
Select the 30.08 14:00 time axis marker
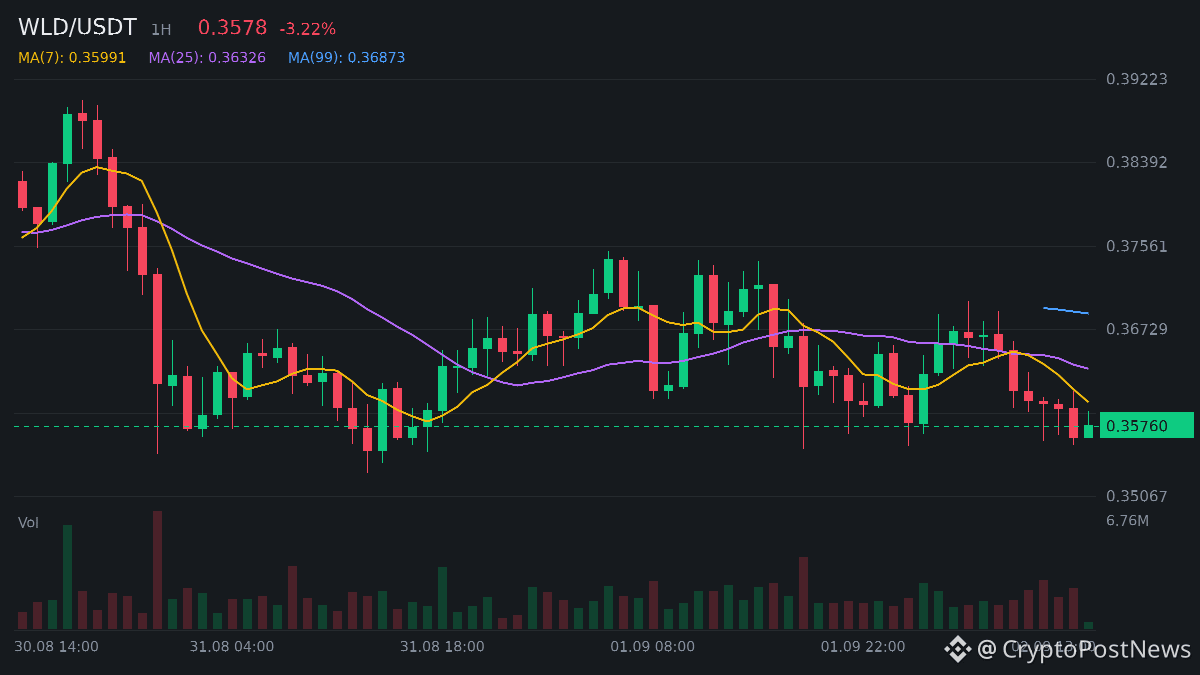coord(56,647)
